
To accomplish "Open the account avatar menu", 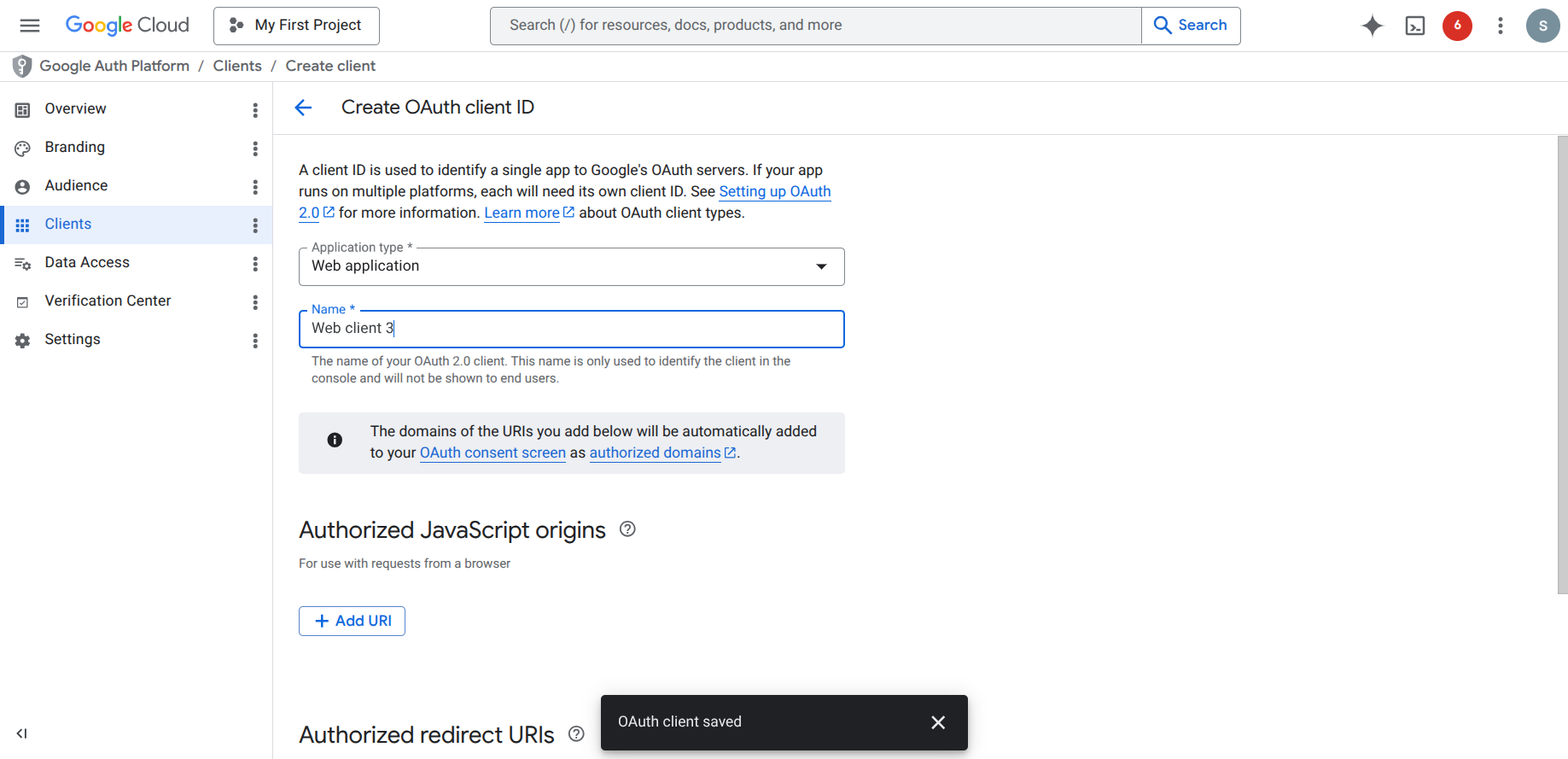I will [1542, 26].
